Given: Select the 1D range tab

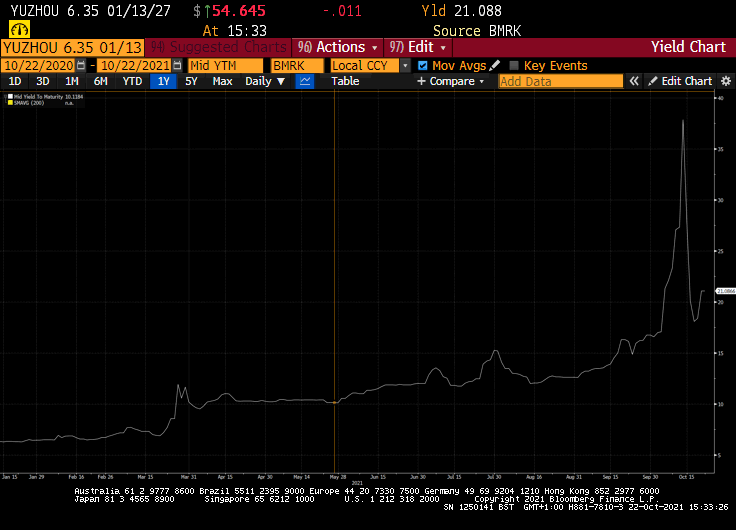Looking at the screenshot, I should tap(15, 81).
